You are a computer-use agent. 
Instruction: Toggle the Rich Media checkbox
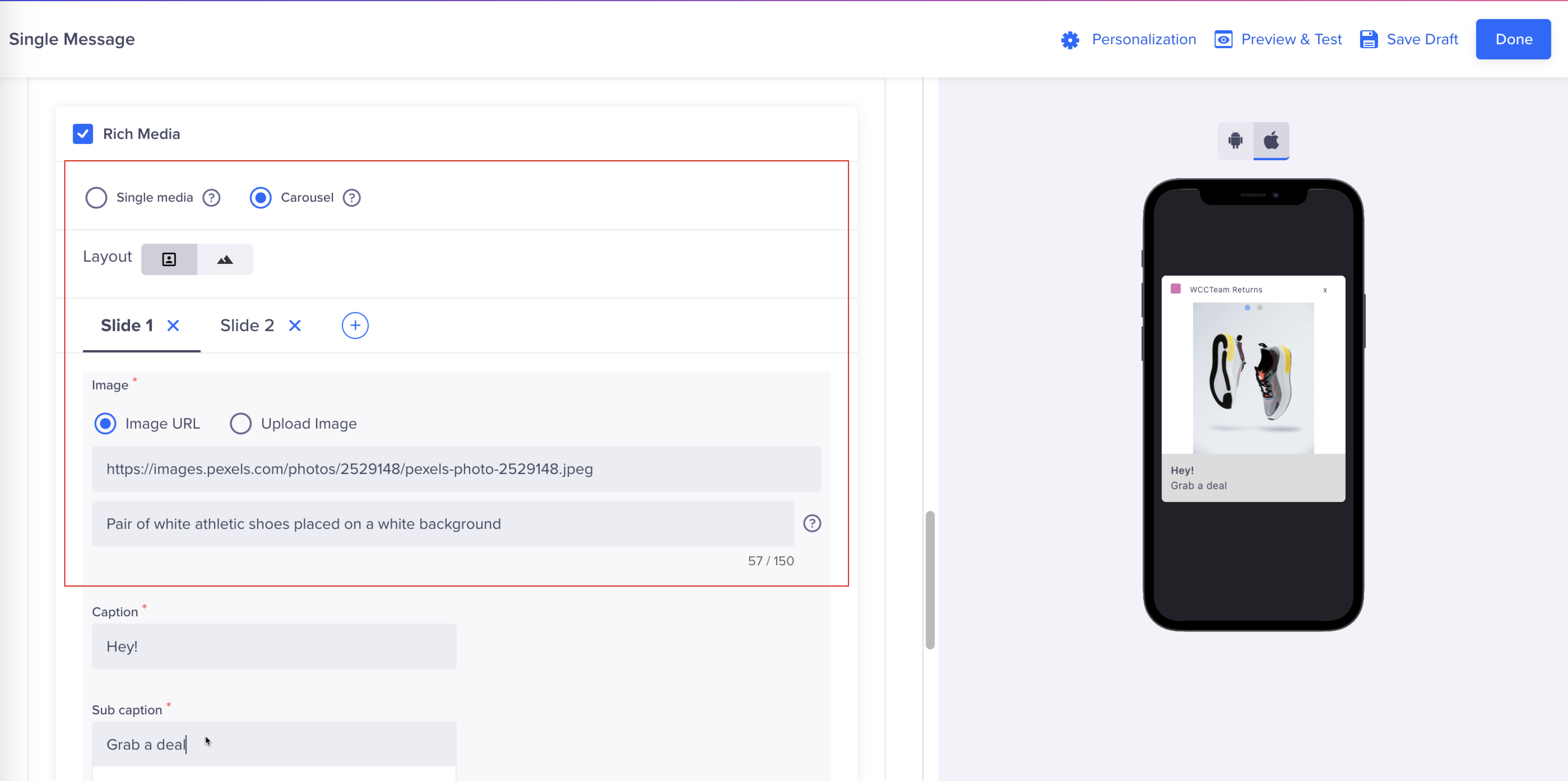click(83, 134)
